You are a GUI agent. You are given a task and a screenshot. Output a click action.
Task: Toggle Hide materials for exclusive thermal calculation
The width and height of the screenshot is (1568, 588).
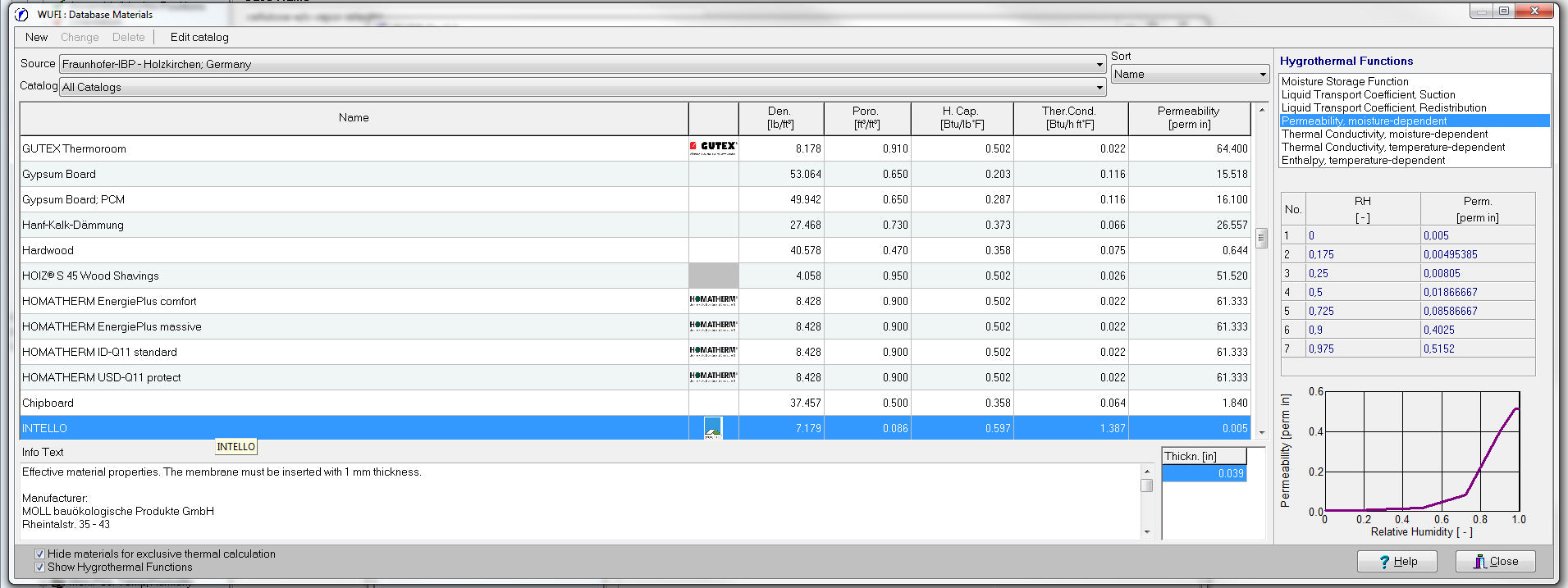(39, 554)
